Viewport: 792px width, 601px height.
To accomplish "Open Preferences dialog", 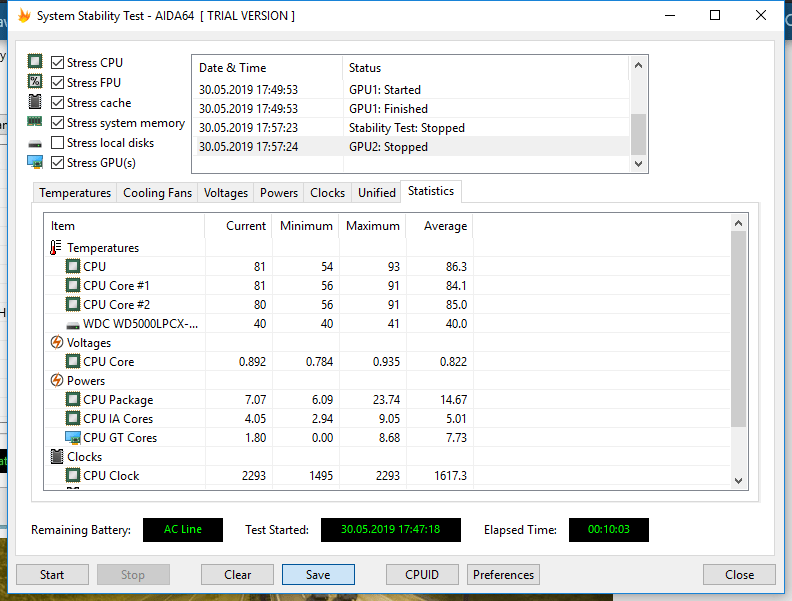I will click(x=503, y=575).
